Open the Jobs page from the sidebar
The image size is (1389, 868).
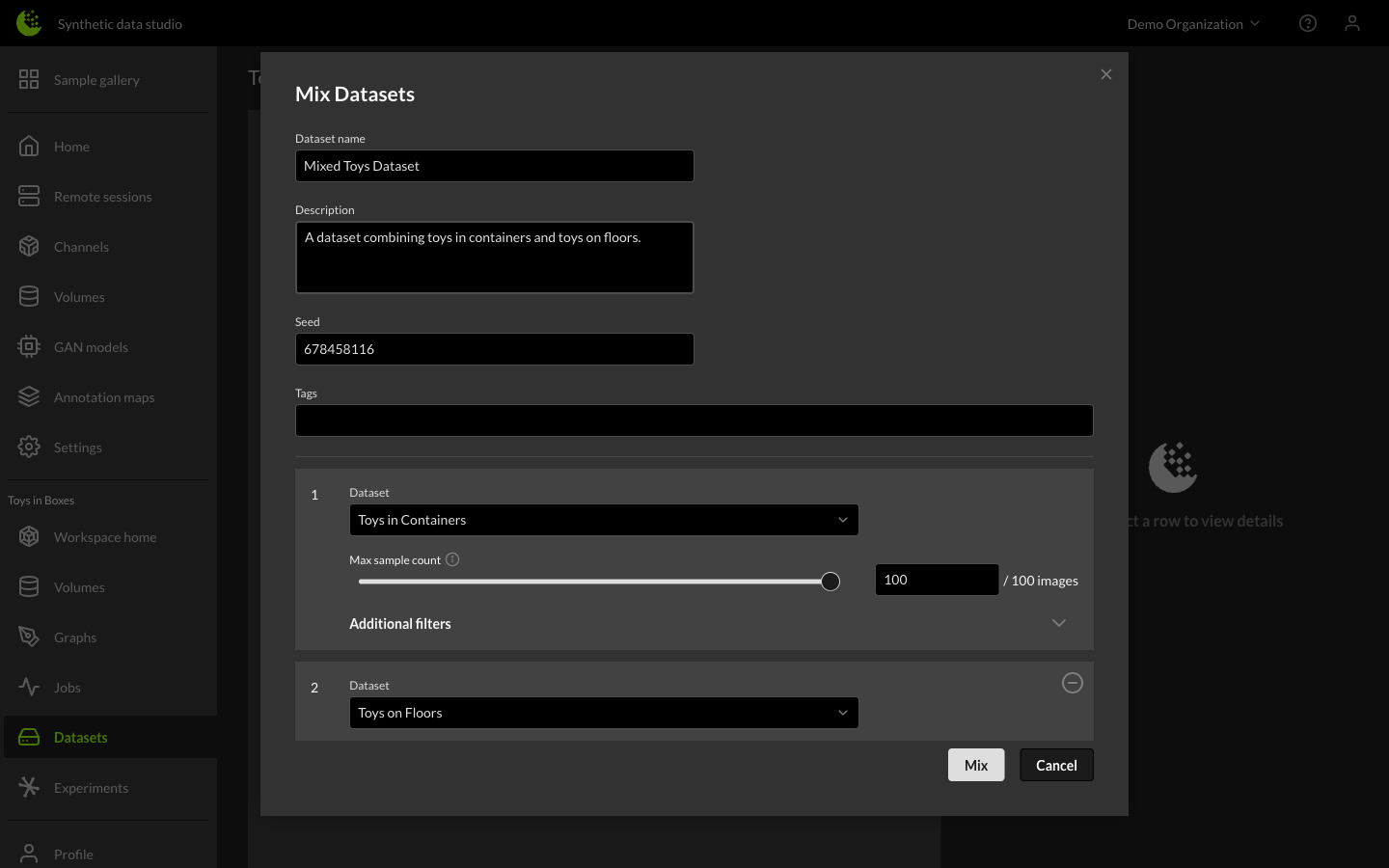click(x=67, y=687)
